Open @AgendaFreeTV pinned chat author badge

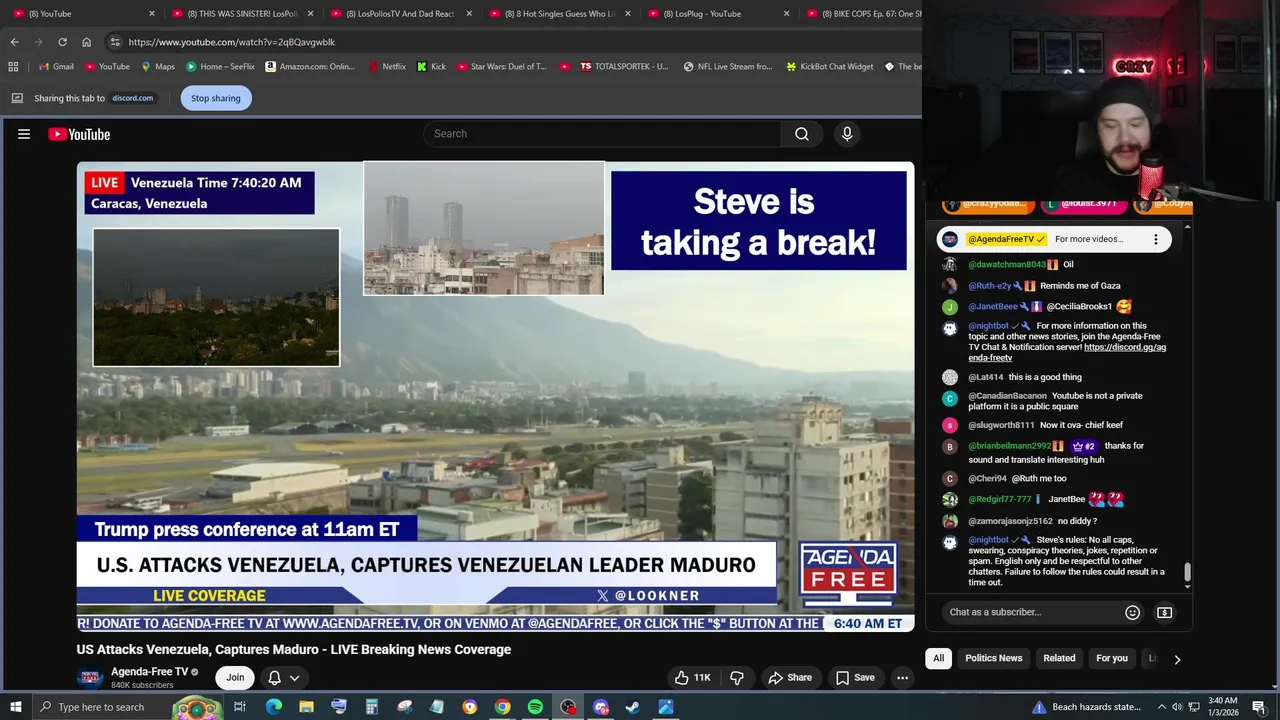(1006, 239)
